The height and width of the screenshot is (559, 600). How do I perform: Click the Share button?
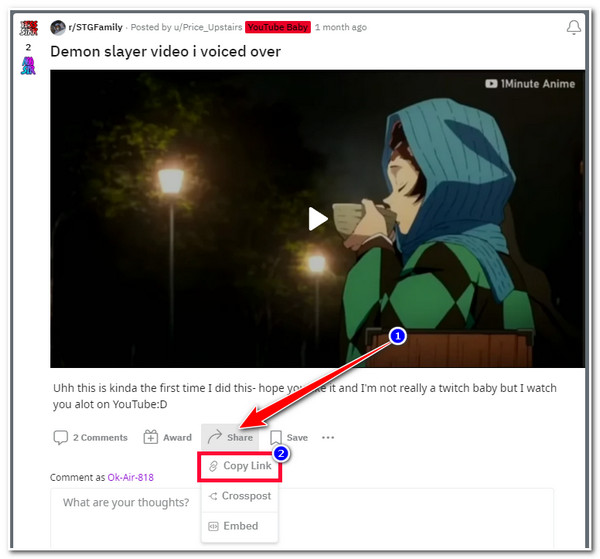click(x=230, y=437)
